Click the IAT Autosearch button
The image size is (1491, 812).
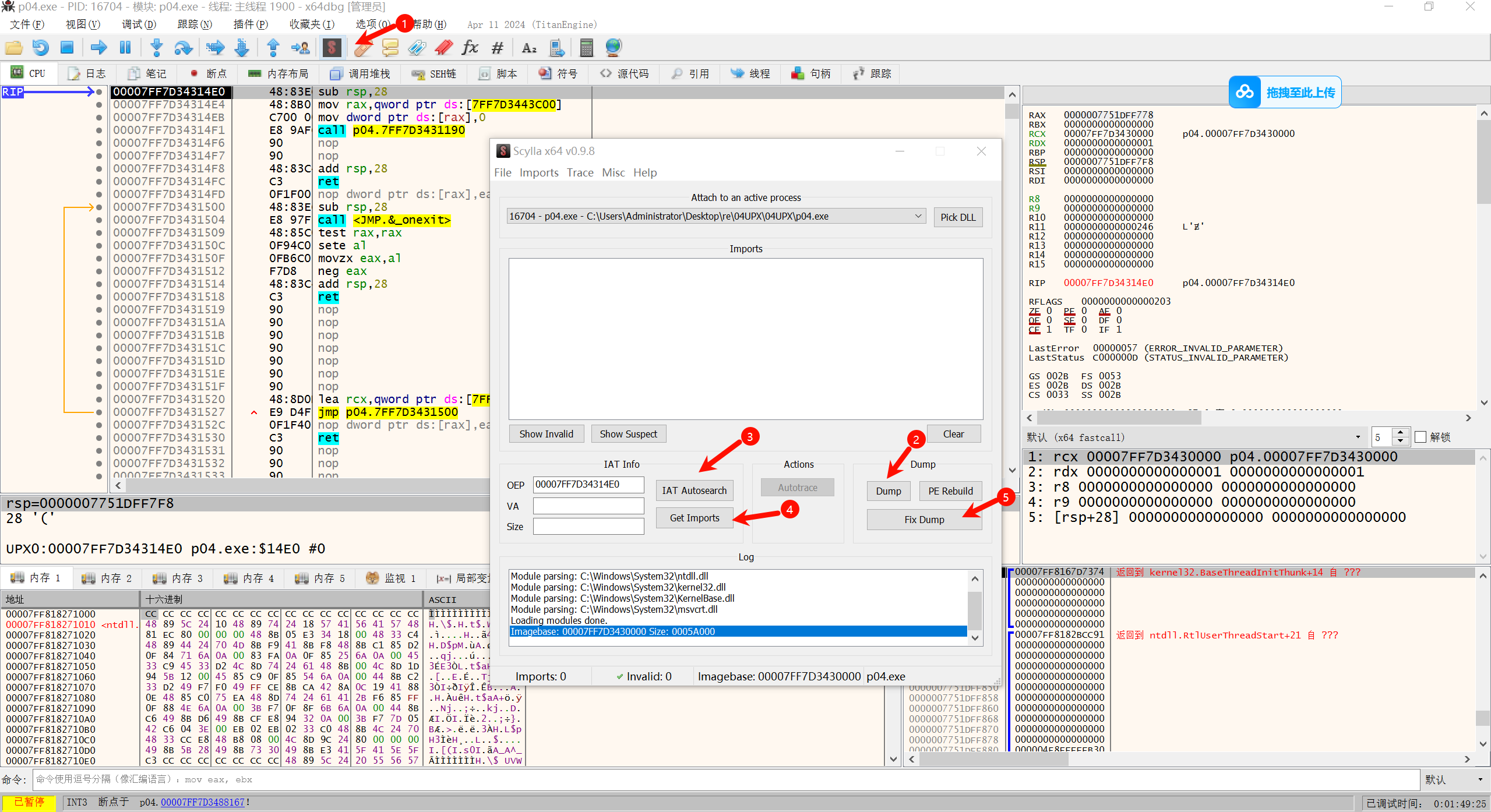pos(694,490)
